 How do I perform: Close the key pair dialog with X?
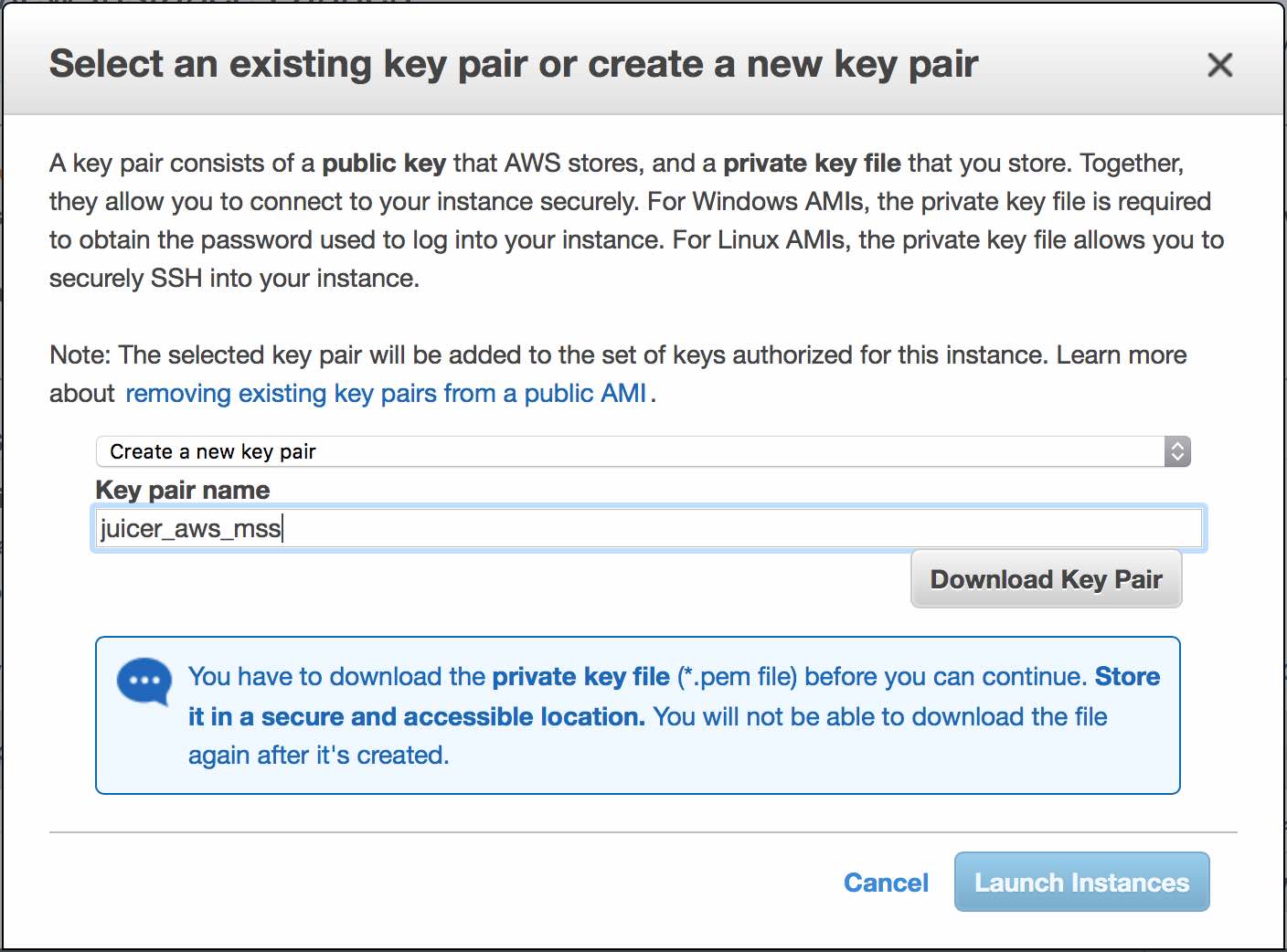1219,65
